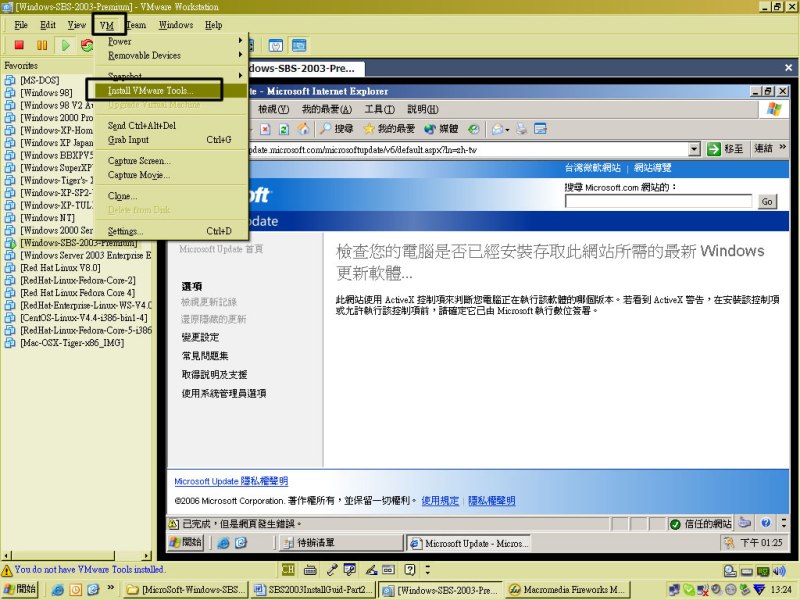Viewport: 800px width, 600px height.
Task: Click the Internet Explorer icon in host quick launch
Action: click(x=58, y=590)
